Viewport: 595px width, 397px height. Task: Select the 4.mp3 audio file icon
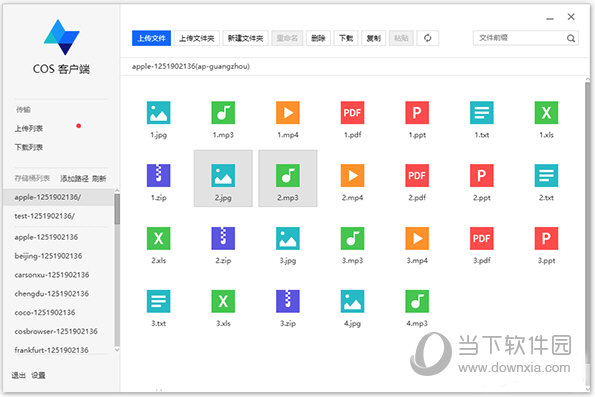(417, 301)
